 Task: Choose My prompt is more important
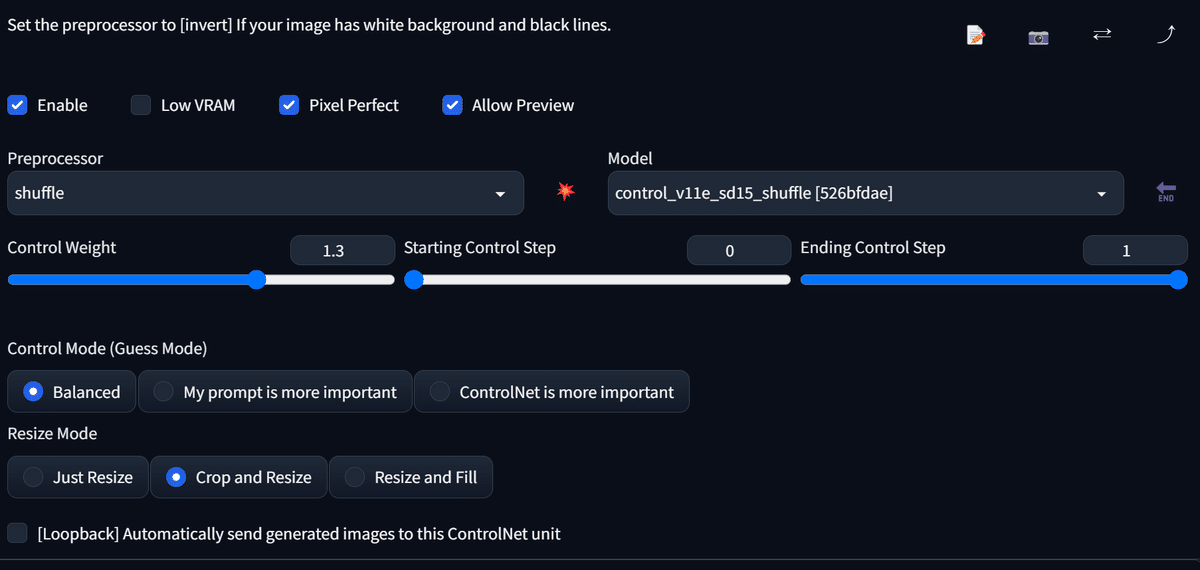point(275,392)
